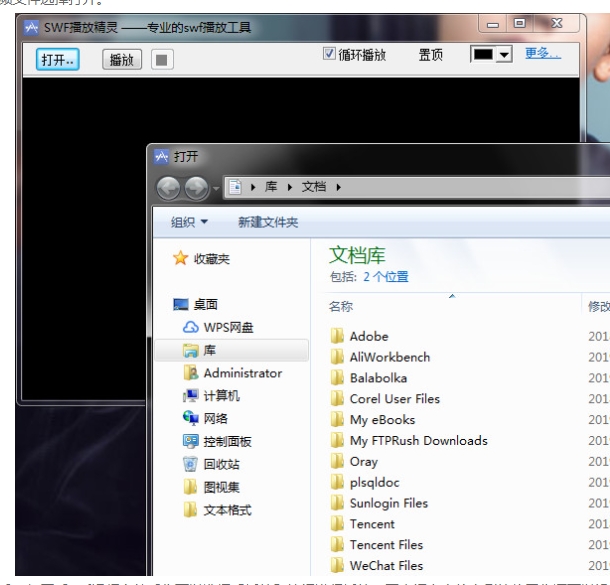Click the sort arrow above the 名称 column
This screenshot has width=610, height=585.
(452, 296)
